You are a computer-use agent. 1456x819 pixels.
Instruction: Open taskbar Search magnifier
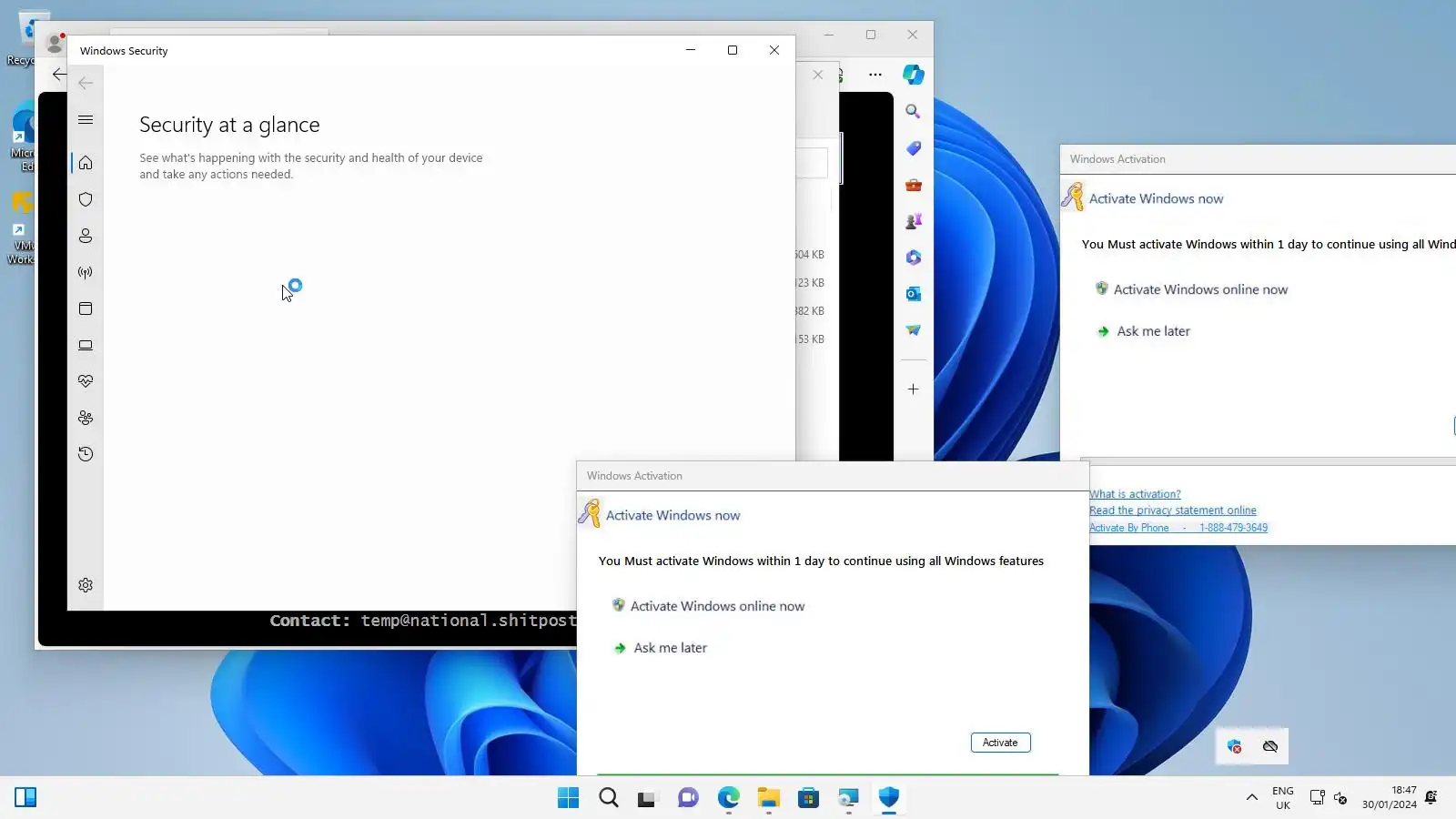pos(609,798)
